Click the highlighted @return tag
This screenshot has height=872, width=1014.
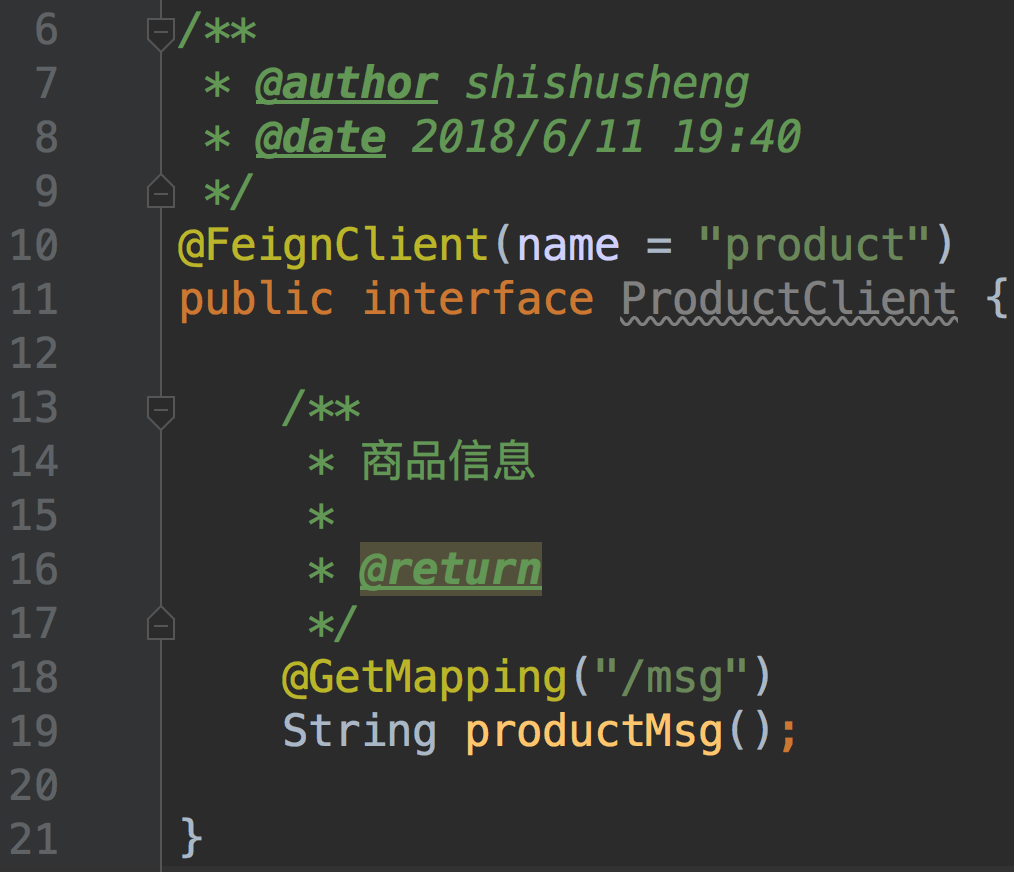(450, 570)
